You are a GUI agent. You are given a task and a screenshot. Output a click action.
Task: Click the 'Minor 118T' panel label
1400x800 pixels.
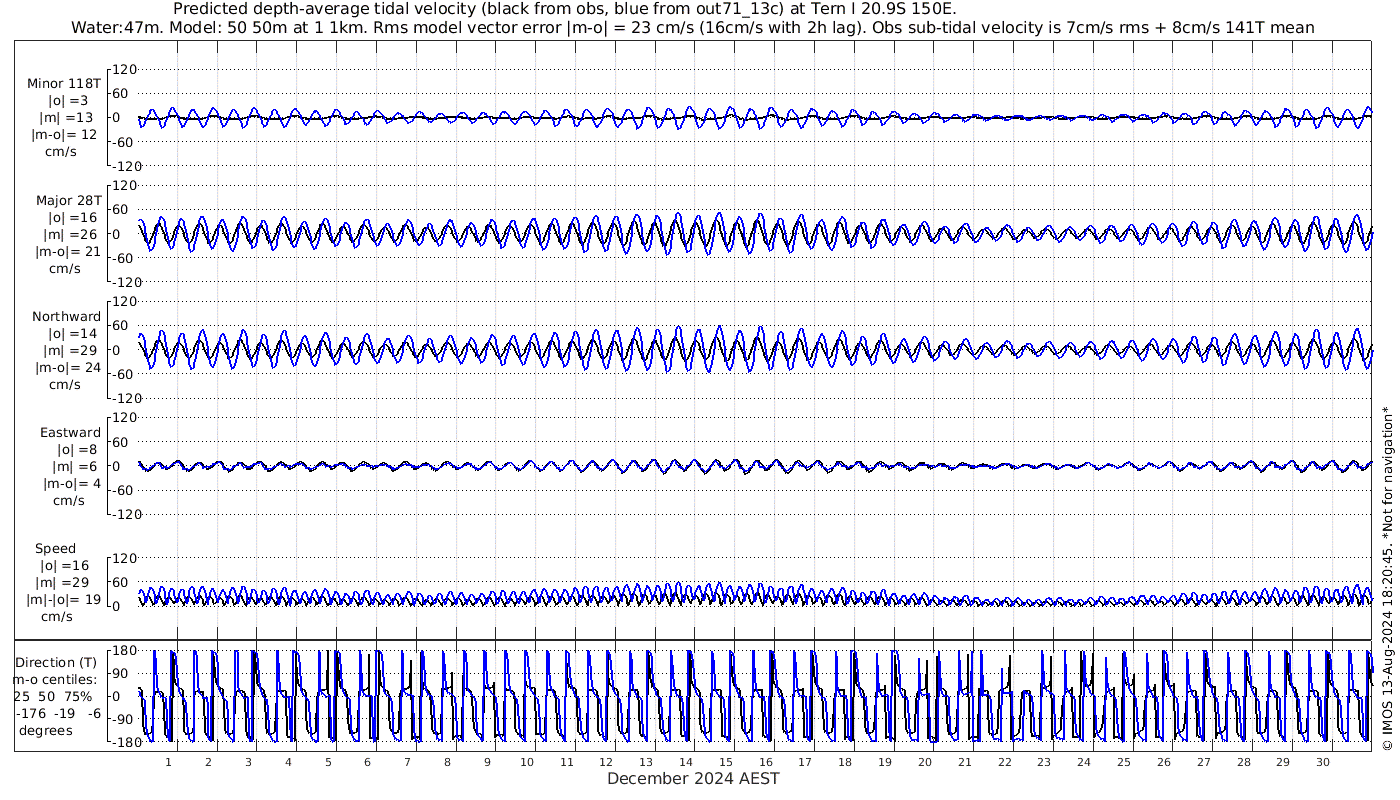click(x=64, y=84)
